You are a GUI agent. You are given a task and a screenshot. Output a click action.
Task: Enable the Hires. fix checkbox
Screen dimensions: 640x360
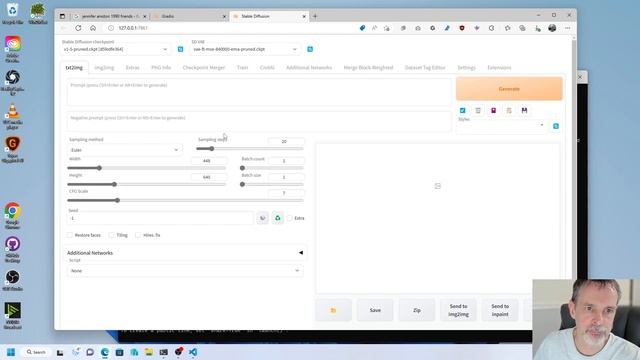[x=138, y=235]
